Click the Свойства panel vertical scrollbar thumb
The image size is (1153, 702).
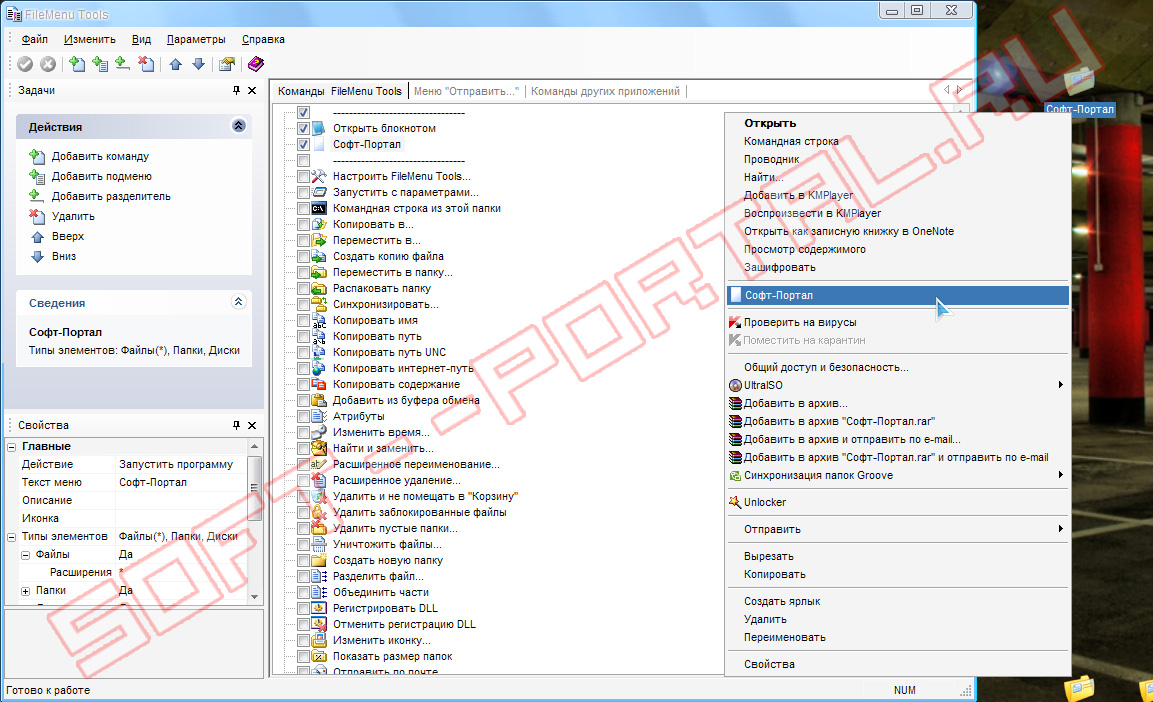[x=254, y=488]
